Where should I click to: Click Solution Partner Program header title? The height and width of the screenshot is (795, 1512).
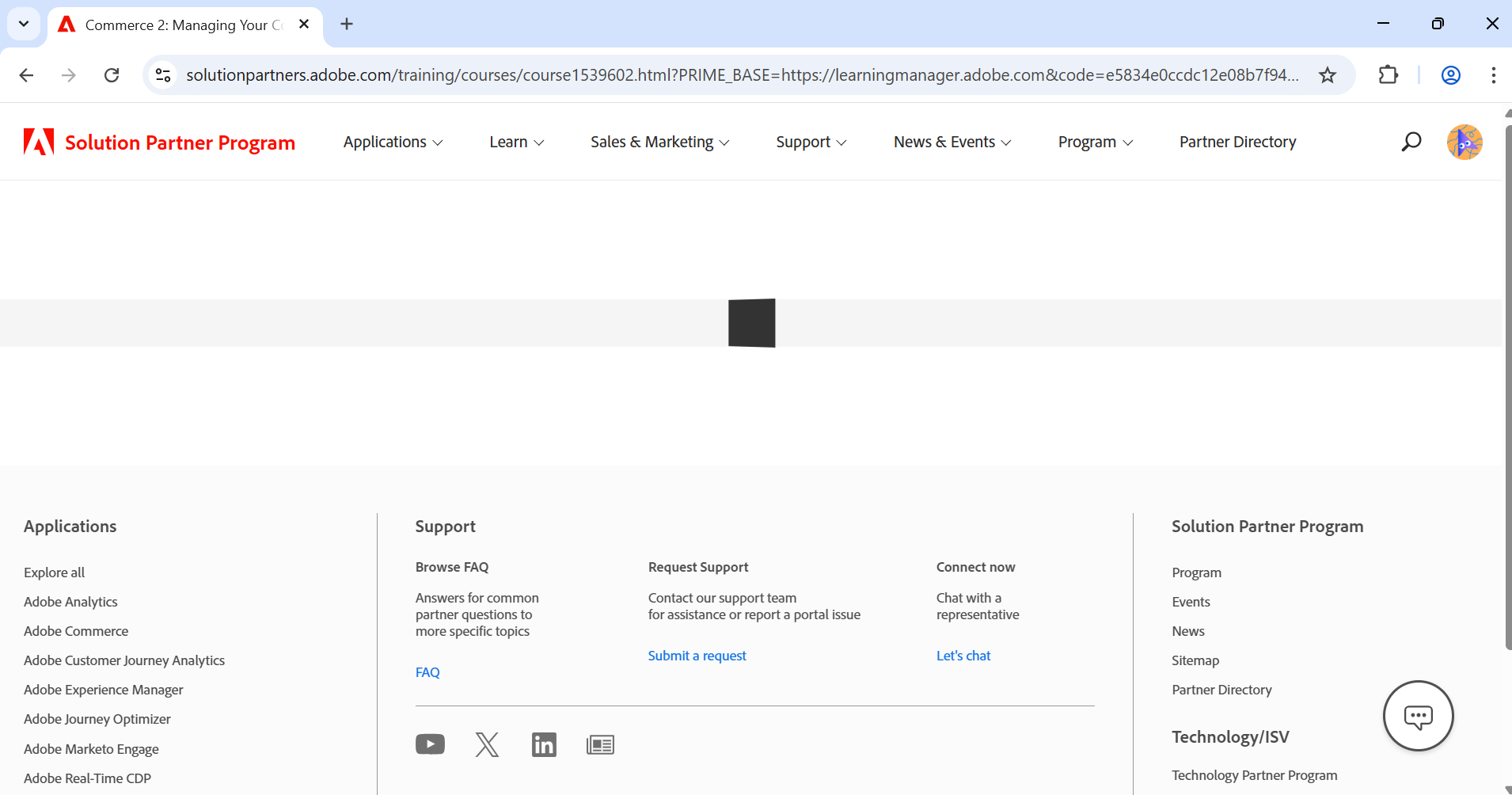click(180, 143)
